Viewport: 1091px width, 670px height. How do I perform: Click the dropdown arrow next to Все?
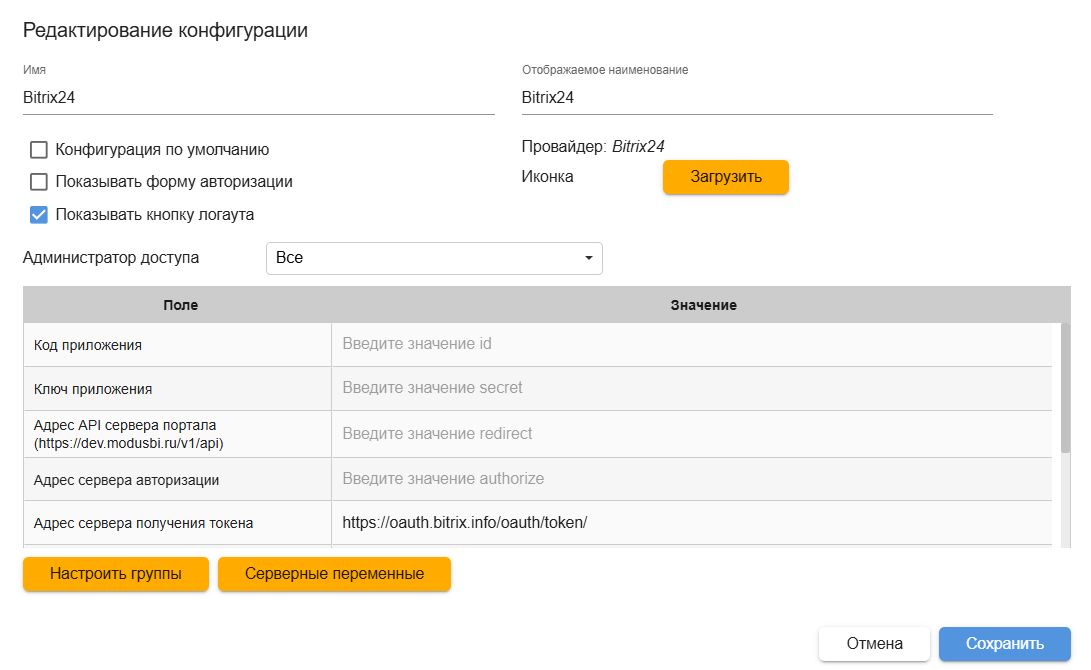pos(588,259)
